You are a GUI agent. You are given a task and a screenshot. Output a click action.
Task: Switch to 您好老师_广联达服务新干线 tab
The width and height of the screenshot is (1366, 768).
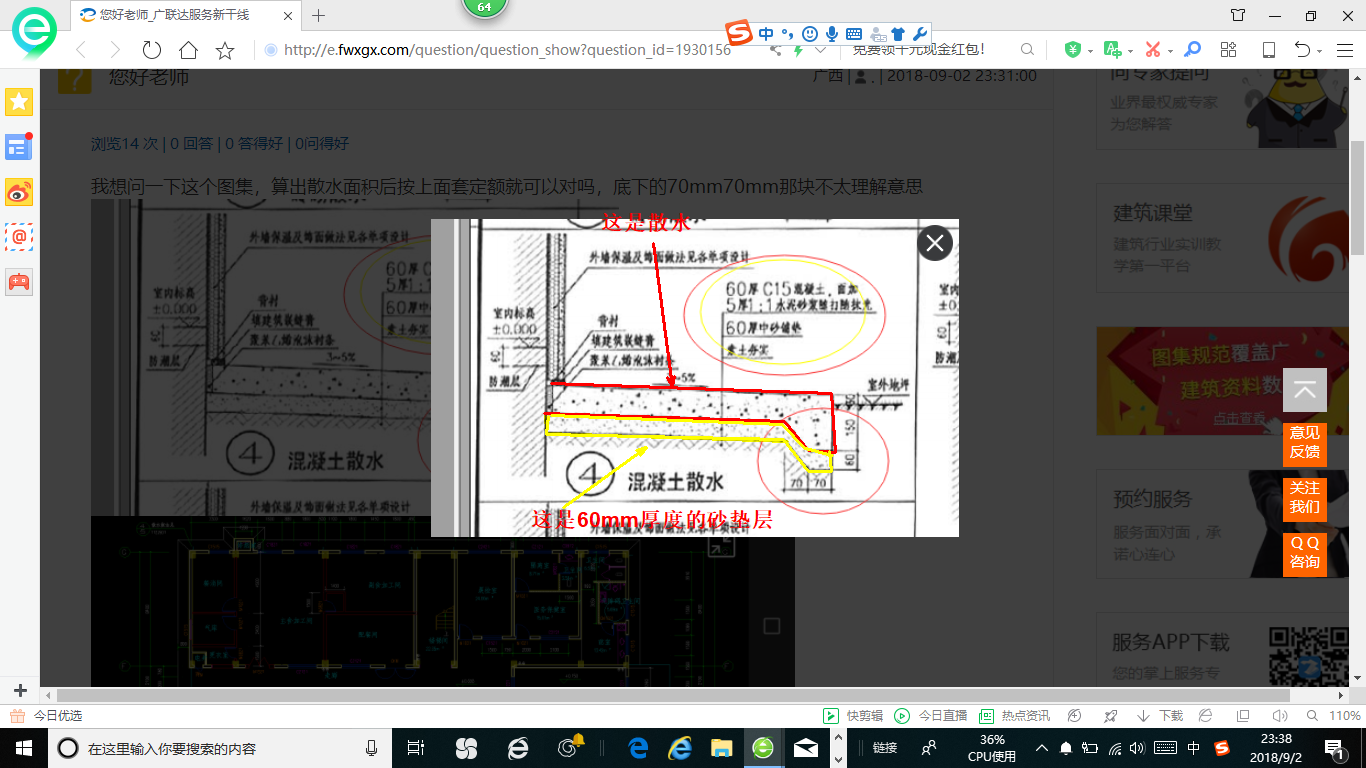coord(186,15)
